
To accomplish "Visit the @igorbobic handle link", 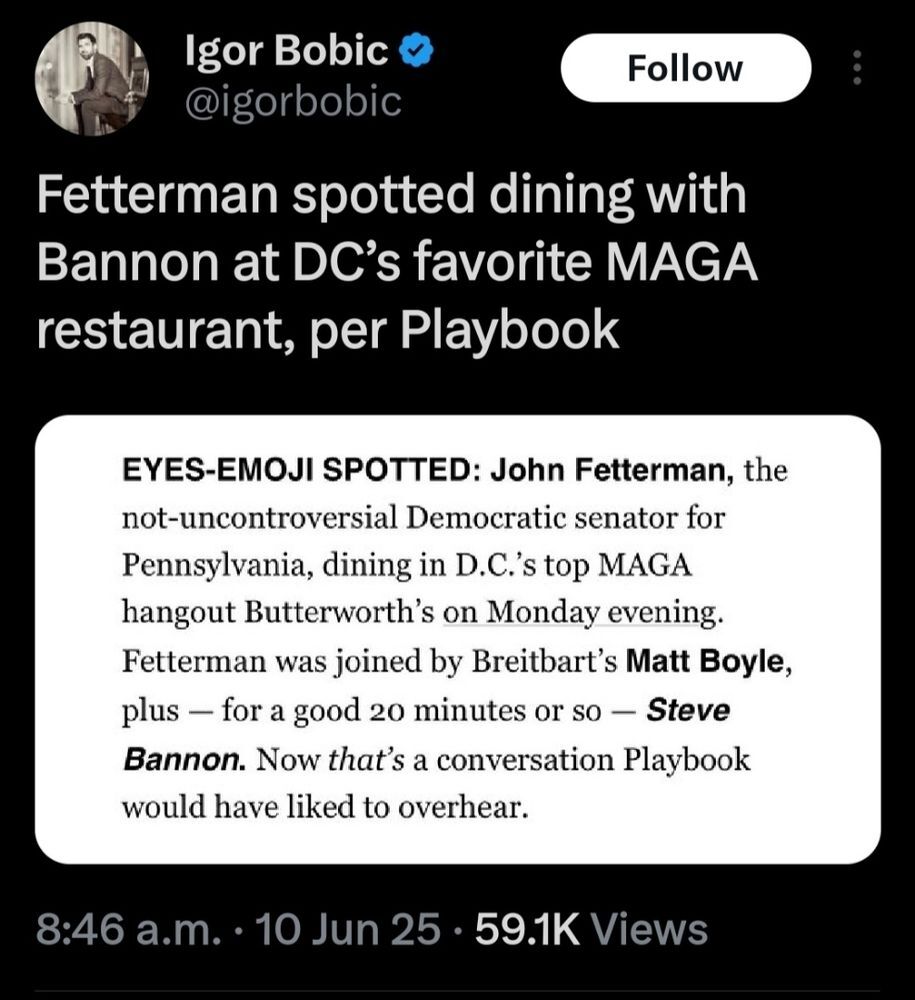I will [x=293, y=101].
